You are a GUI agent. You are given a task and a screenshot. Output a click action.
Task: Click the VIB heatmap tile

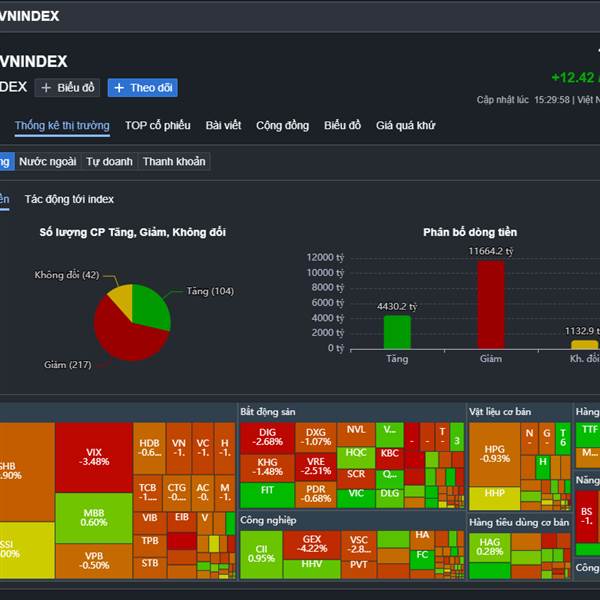(x=150, y=522)
